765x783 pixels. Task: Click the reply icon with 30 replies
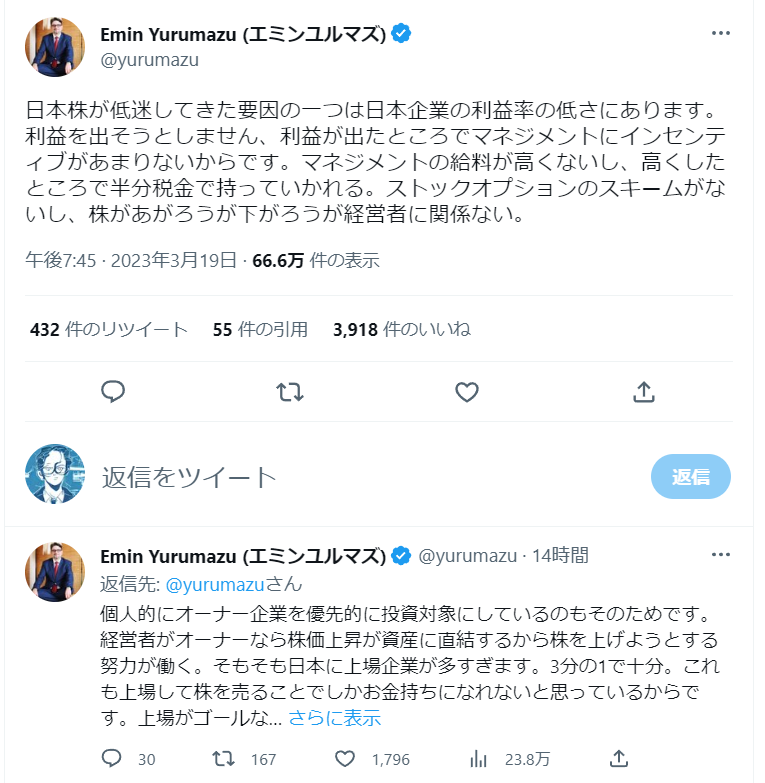point(113,759)
